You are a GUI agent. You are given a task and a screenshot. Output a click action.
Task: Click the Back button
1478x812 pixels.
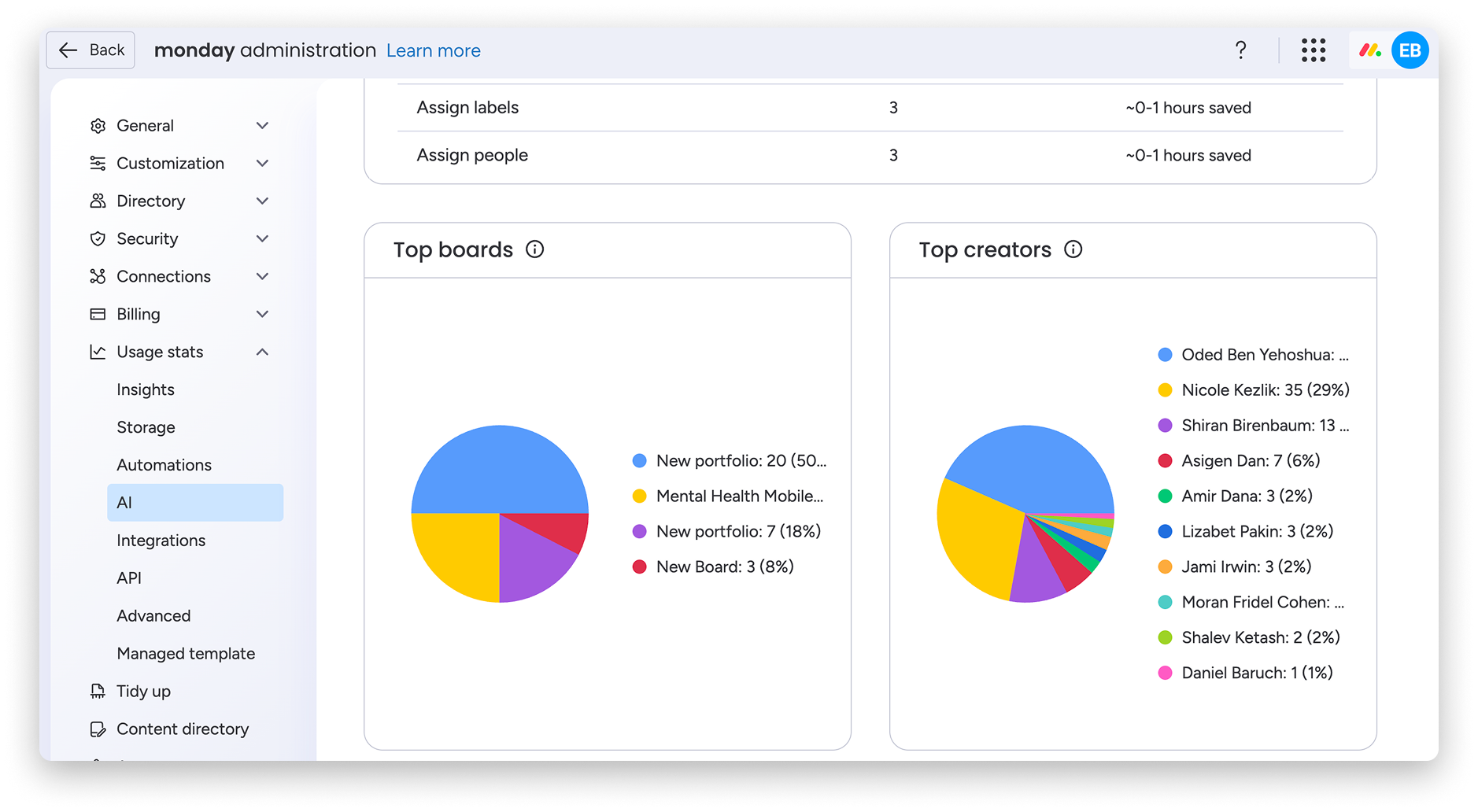[91, 50]
